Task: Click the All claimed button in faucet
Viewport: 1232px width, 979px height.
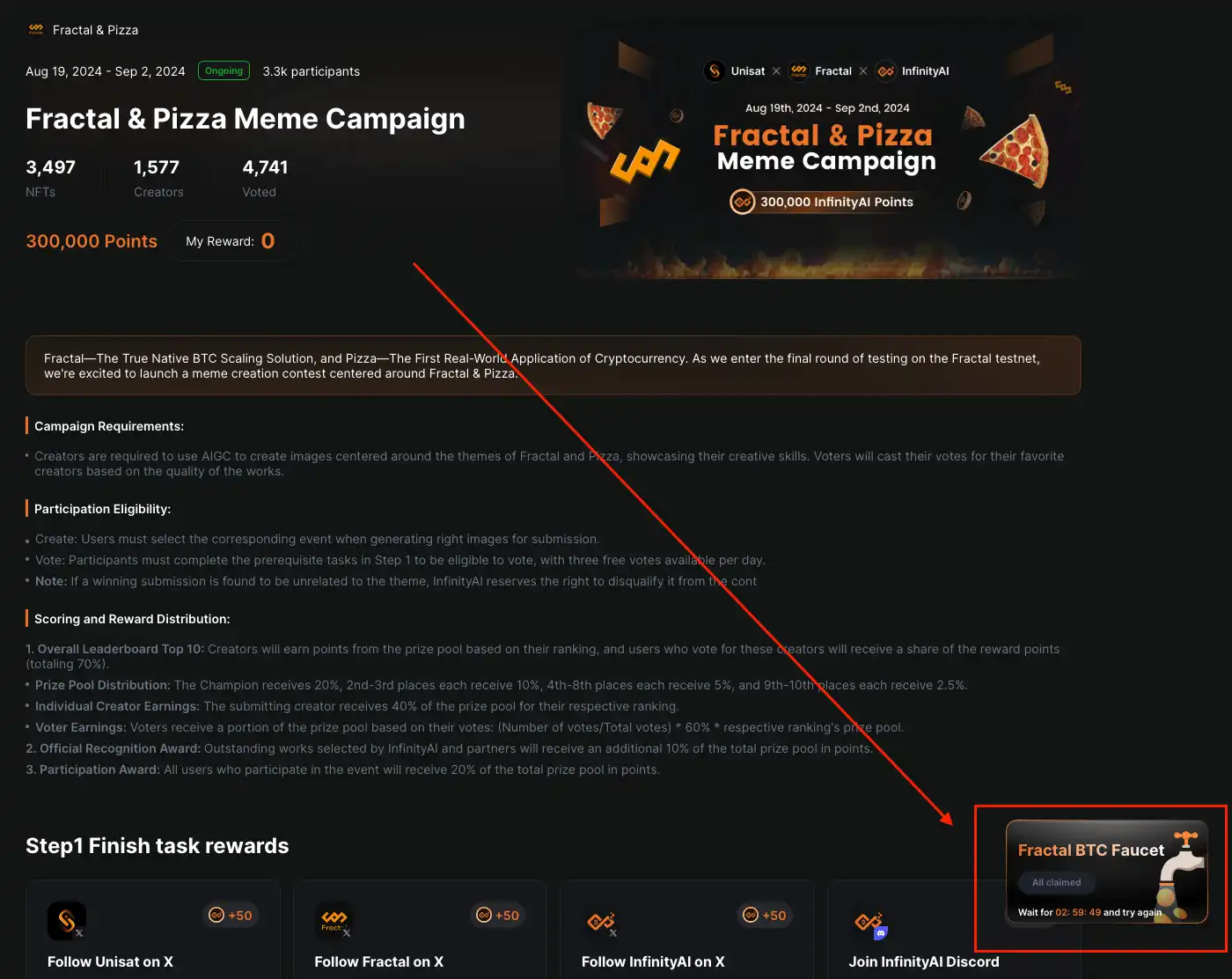Action: coord(1056,882)
